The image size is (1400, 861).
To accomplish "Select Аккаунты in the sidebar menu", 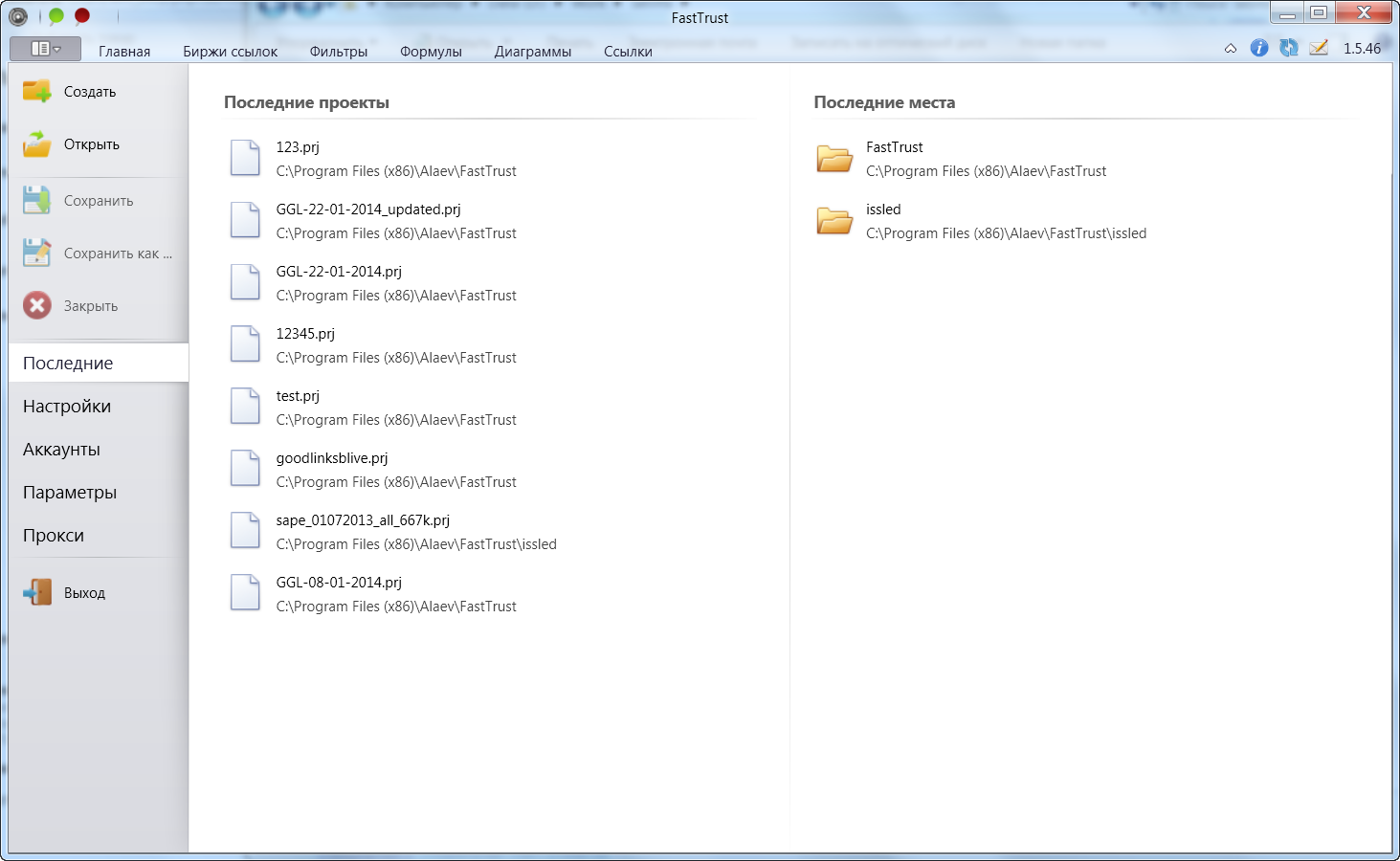I will click(x=61, y=450).
